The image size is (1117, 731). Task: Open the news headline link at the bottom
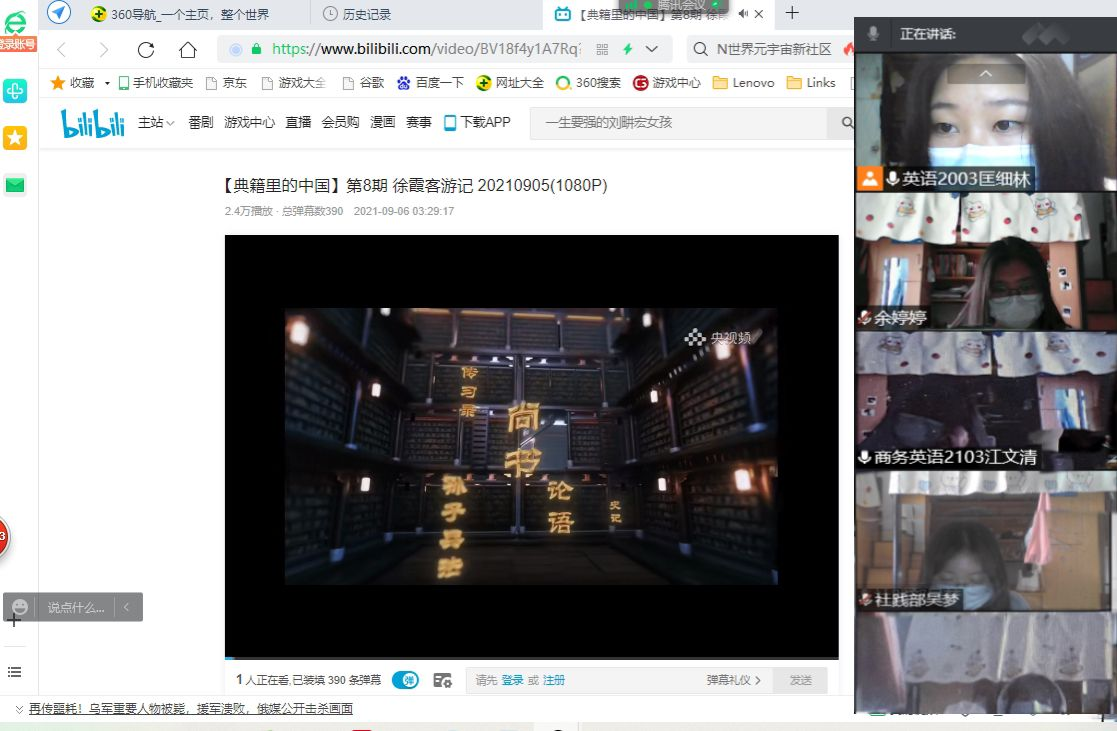point(190,709)
